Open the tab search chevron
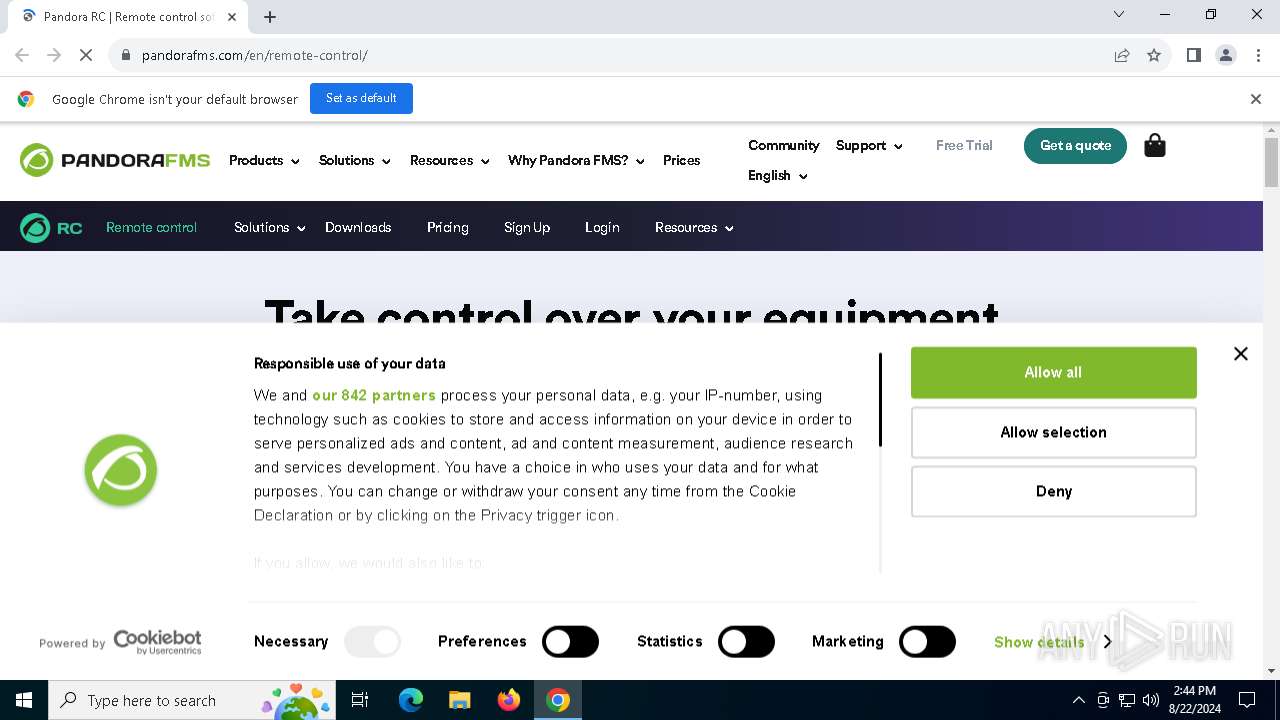 point(1119,15)
